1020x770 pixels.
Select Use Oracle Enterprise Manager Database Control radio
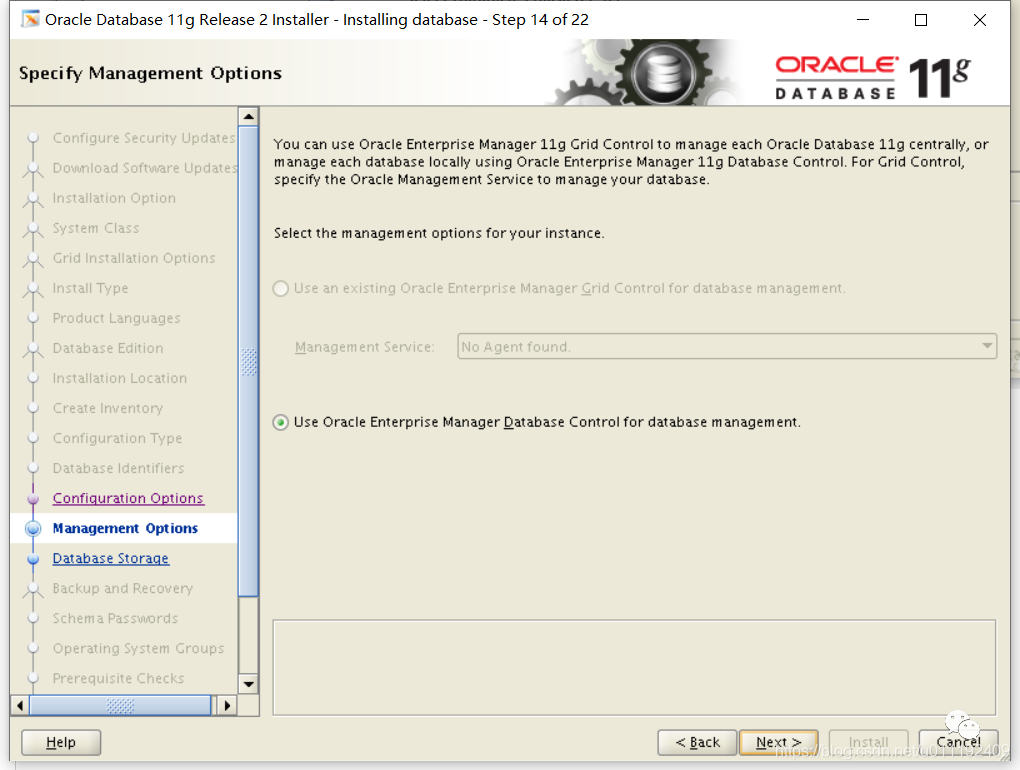280,423
